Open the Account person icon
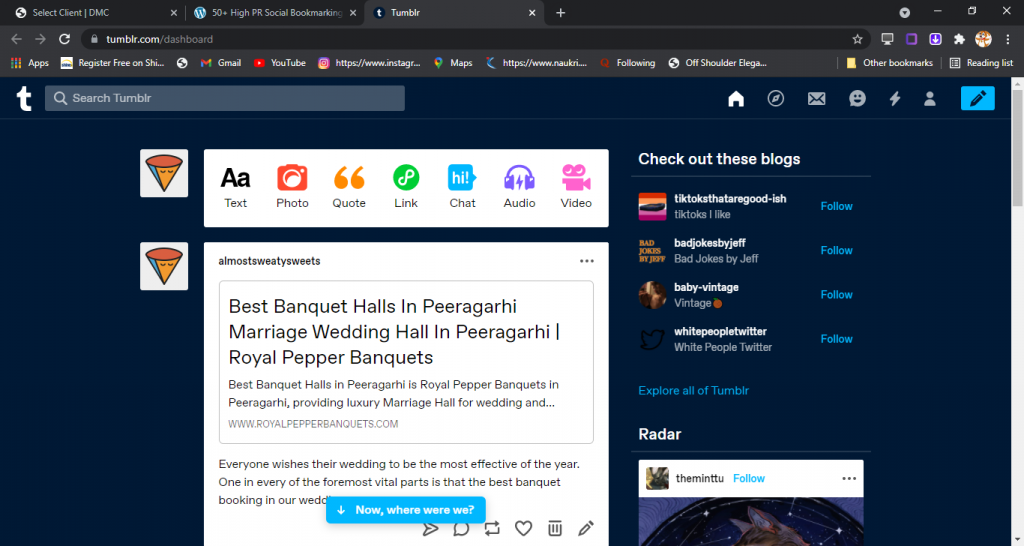Viewport: 1024px width, 546px height. [x=930, y=99]
